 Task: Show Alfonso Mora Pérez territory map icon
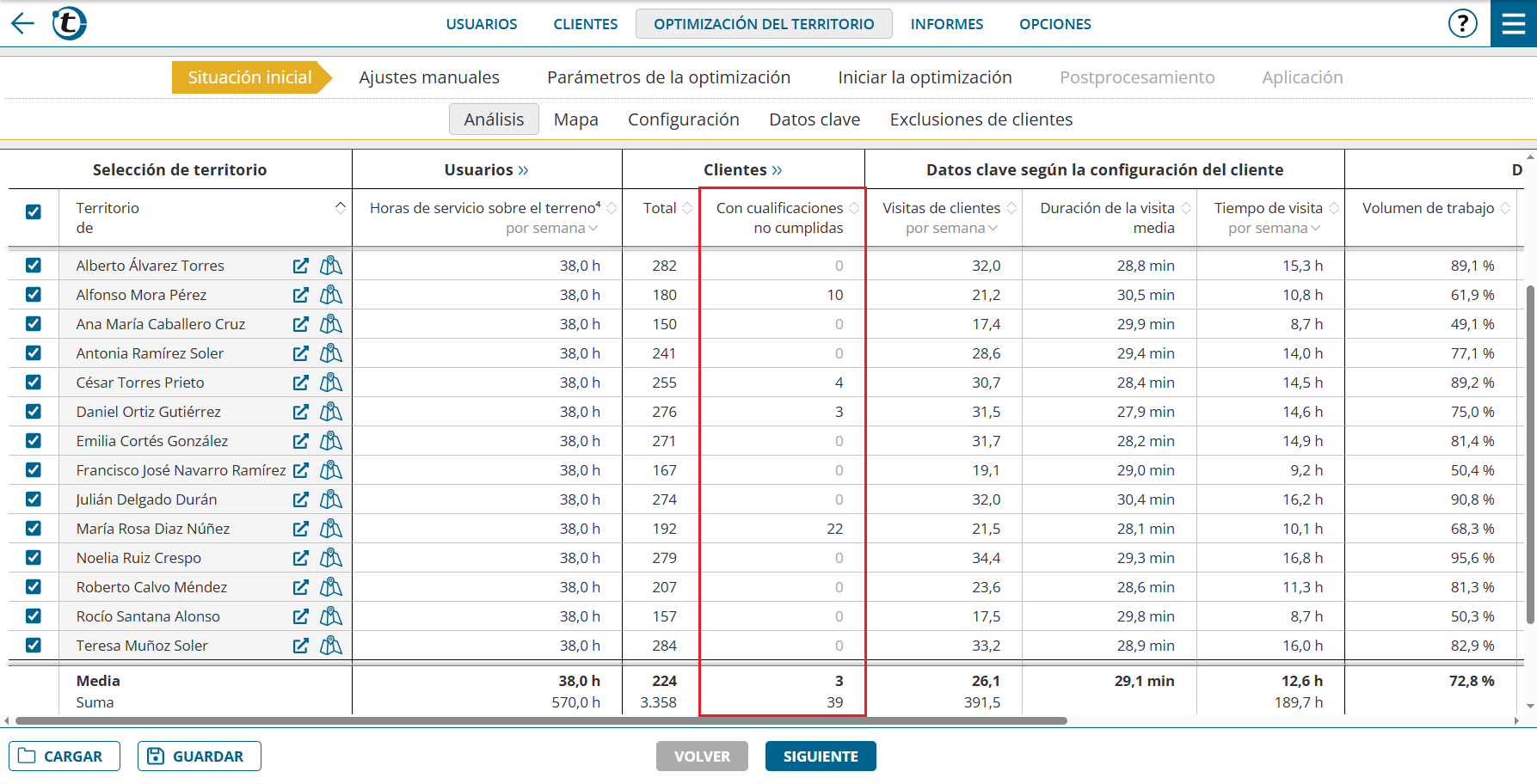click(331, 295)
